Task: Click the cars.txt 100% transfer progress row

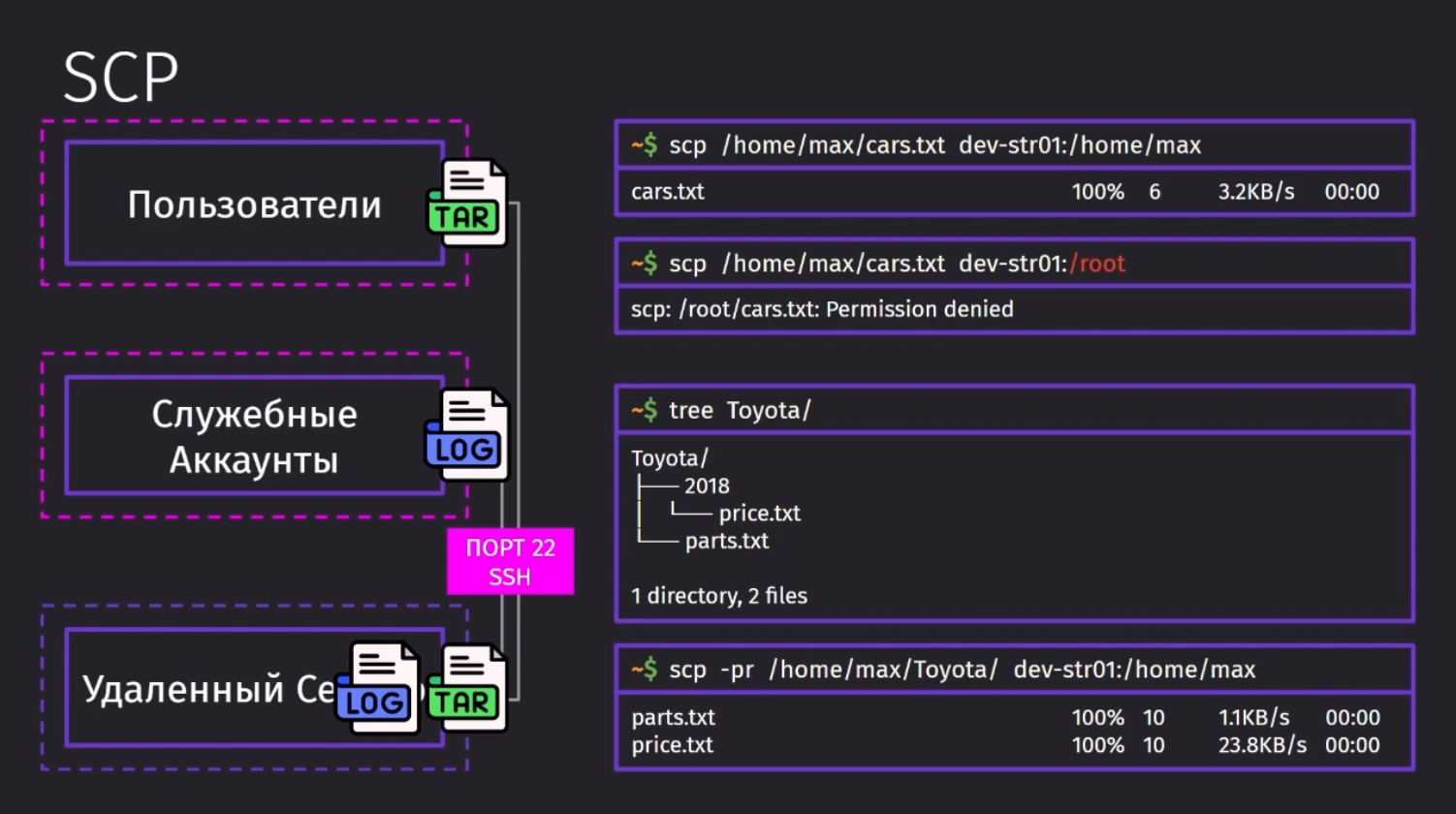Action: tap(1005, 192)
